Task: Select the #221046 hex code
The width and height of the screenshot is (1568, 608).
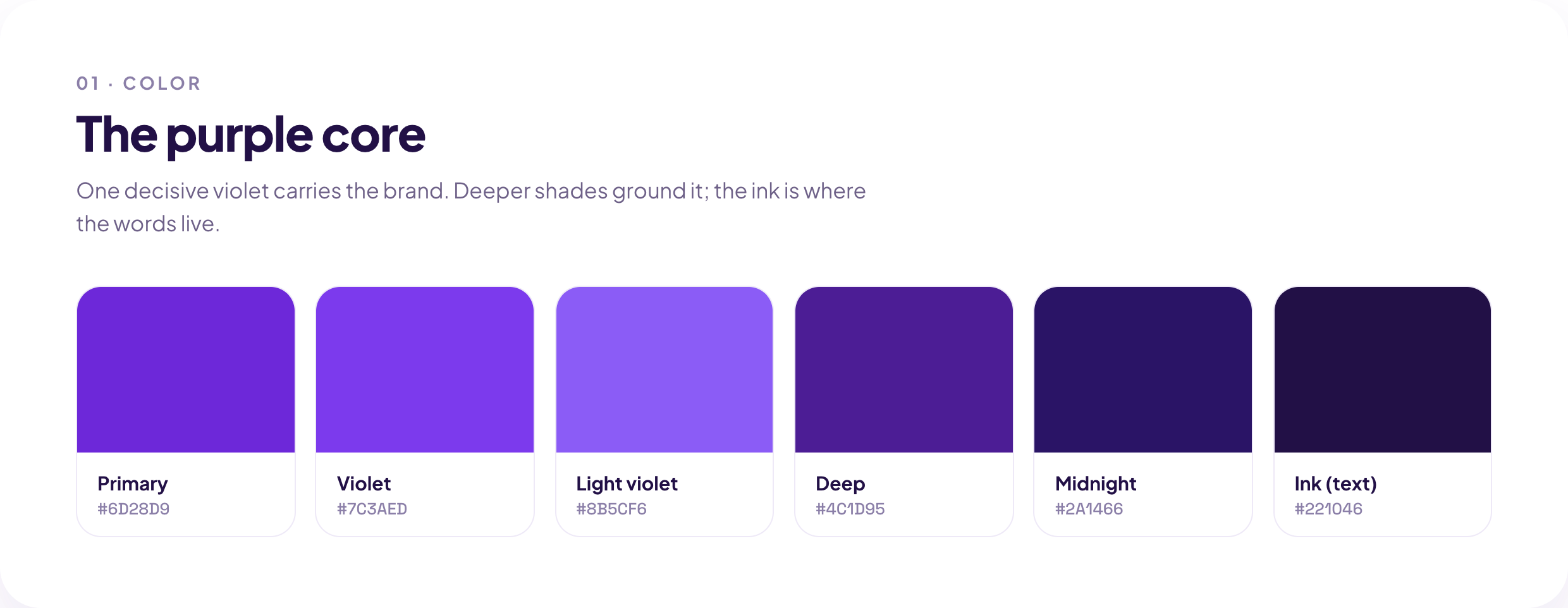Action: (1328, 509)
